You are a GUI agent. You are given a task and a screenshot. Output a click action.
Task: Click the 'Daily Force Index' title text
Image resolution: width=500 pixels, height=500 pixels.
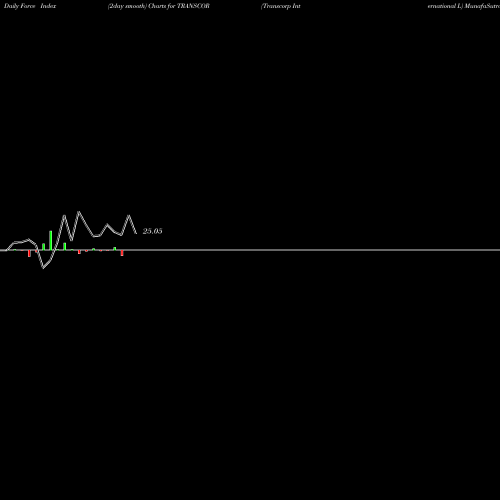[x=30, y=6]
